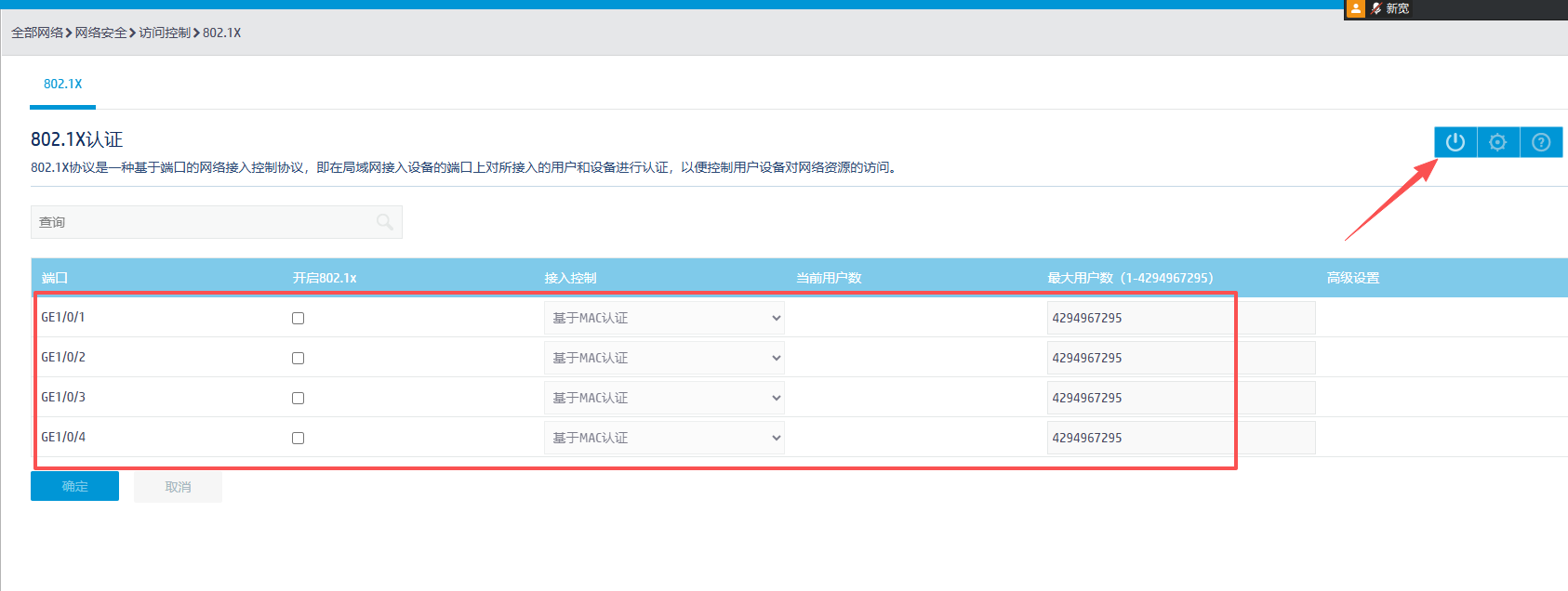1568x591 pixels.
Task: Expand access control dropdown for GE1/0/4
Action: pyautogui.click(x=663, y=438)
